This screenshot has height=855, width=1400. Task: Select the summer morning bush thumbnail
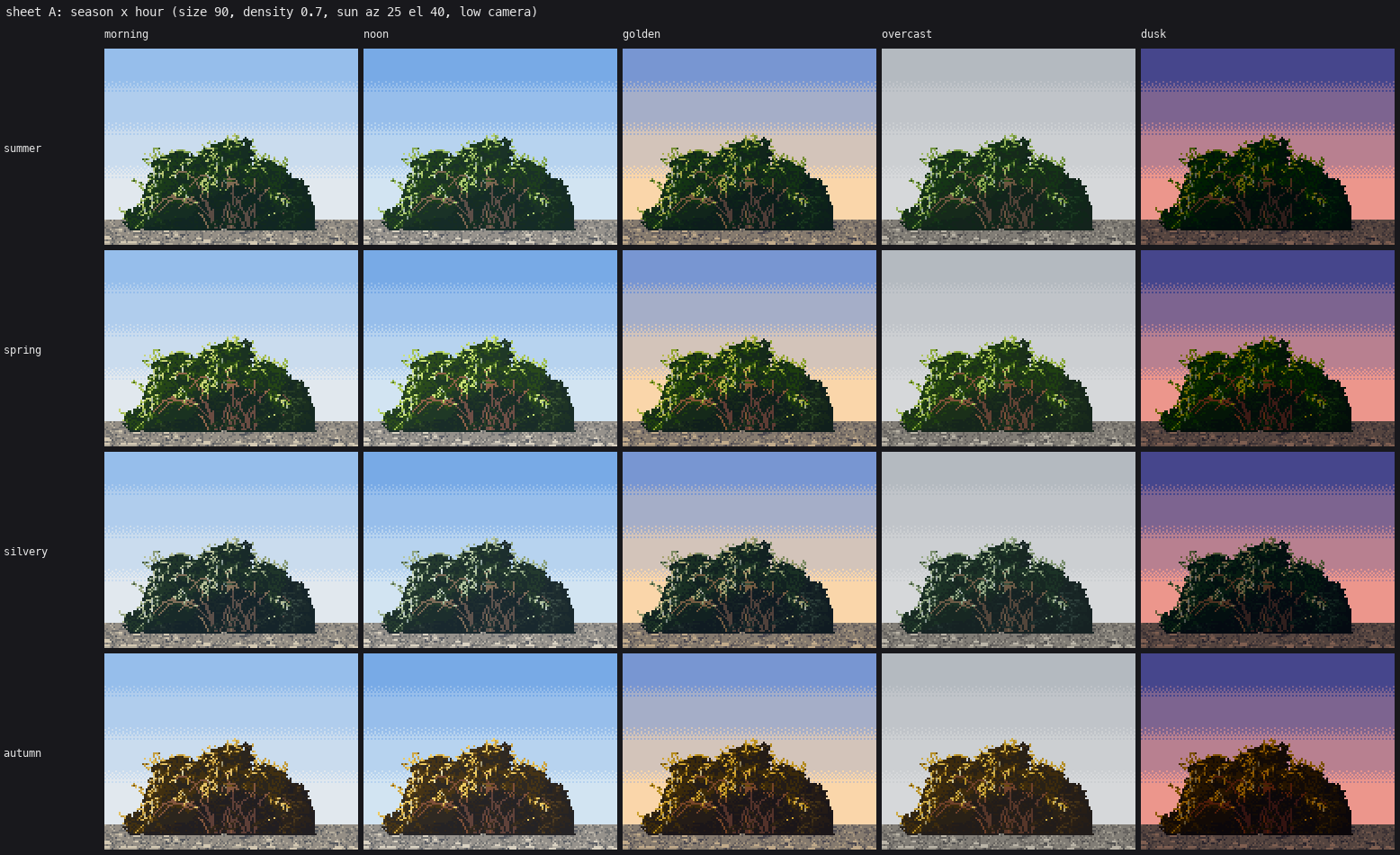point(231,147)
